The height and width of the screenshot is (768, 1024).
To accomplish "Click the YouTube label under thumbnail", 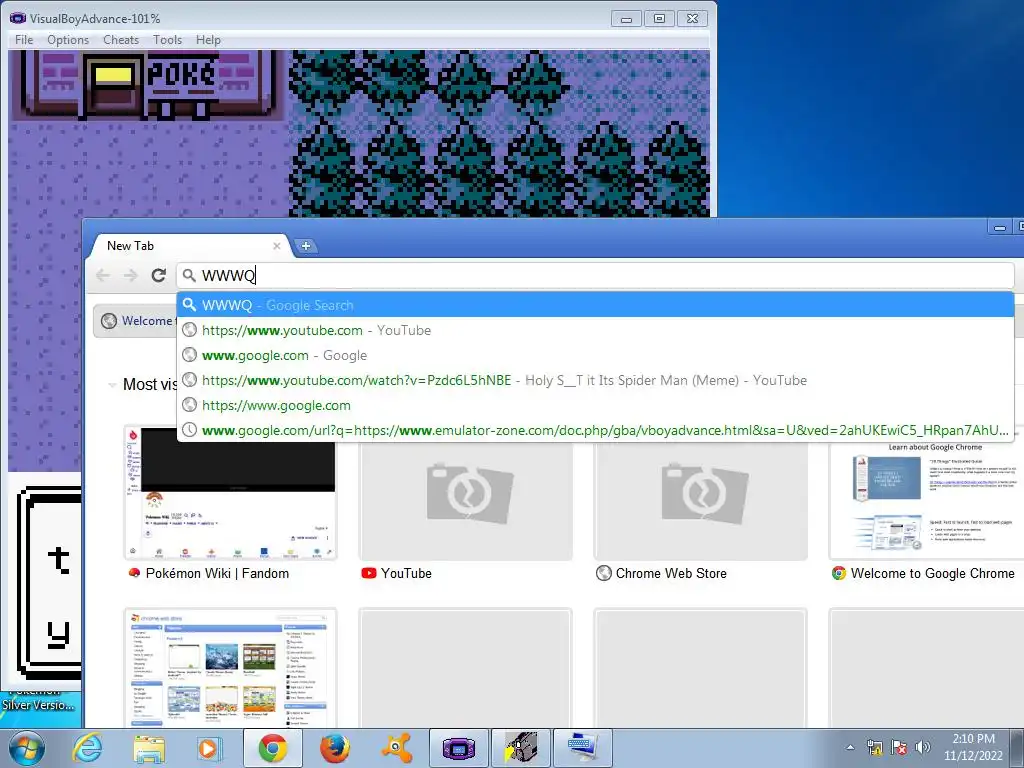I will [x=406, y=573].
